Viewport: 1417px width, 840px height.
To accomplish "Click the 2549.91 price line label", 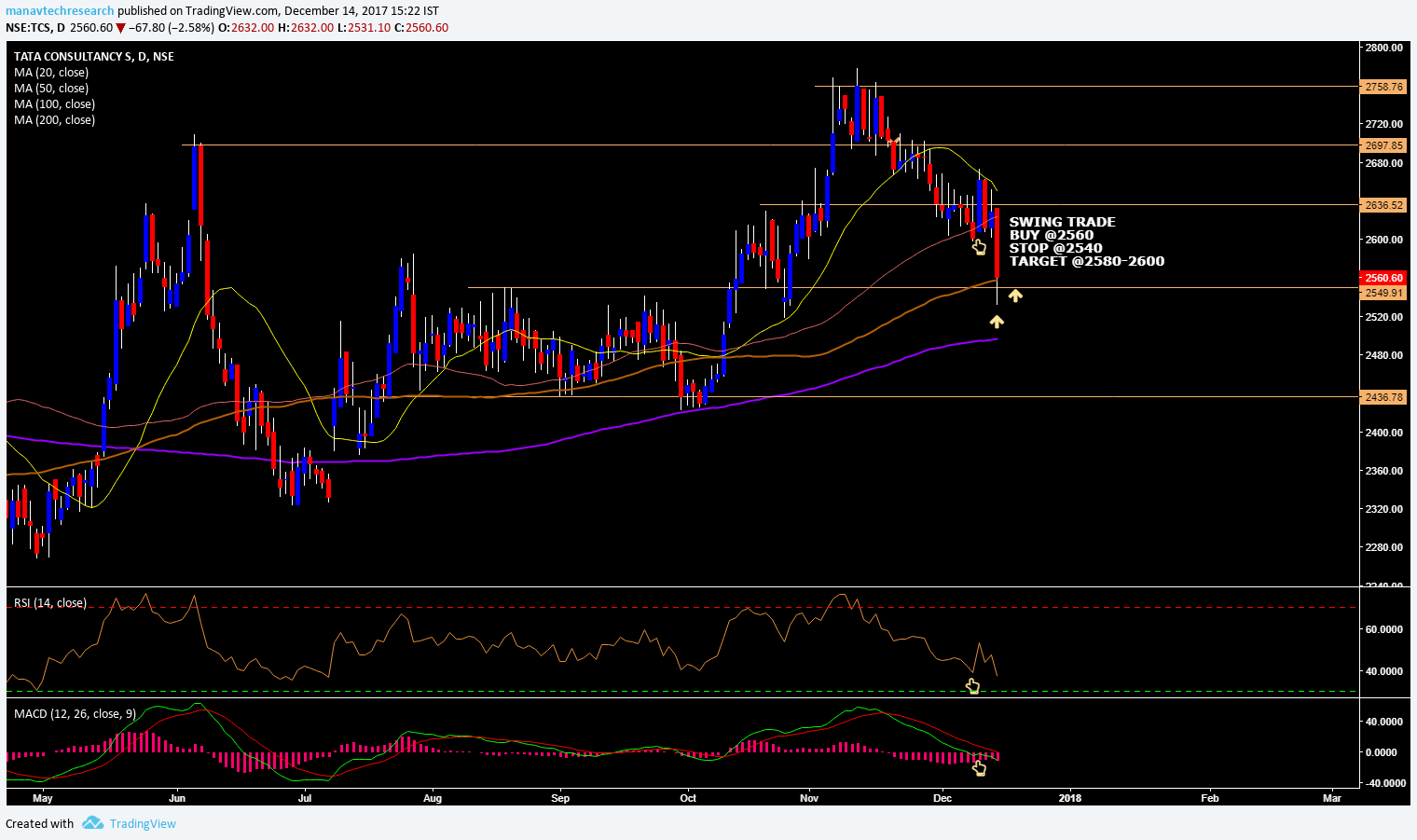I will point(1383,293).
